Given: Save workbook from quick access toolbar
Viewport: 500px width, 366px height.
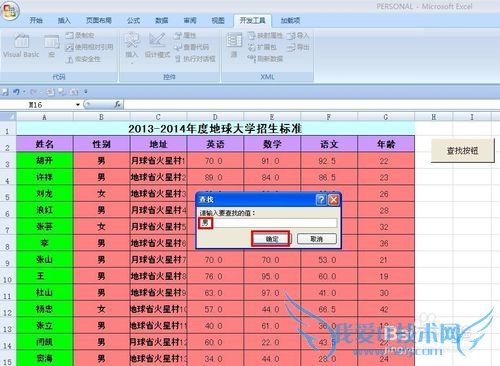Looking at the screenshot, I should coord(5,92).
